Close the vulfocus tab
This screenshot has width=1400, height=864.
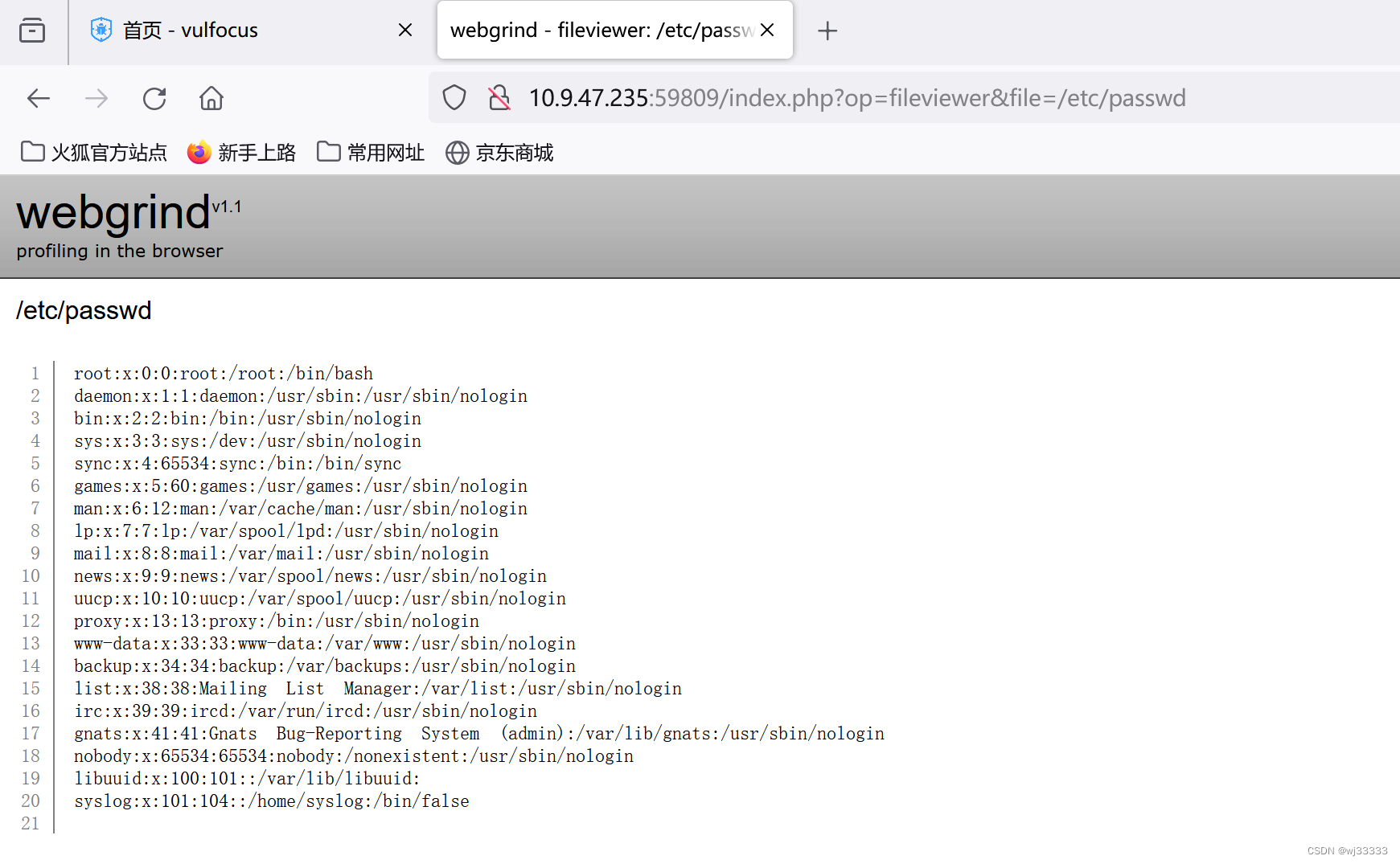pyautogui.click(x=405, y=30)
